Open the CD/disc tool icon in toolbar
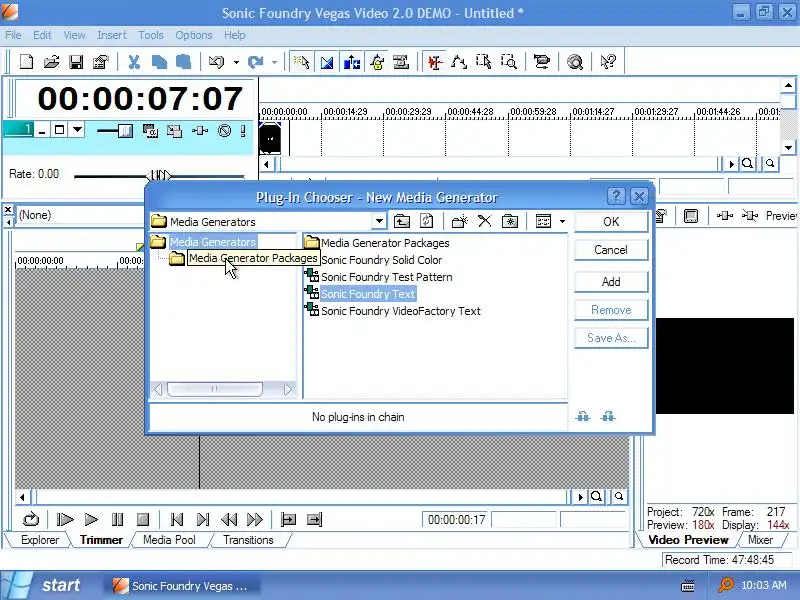800x600 pixels. point(575,62)
